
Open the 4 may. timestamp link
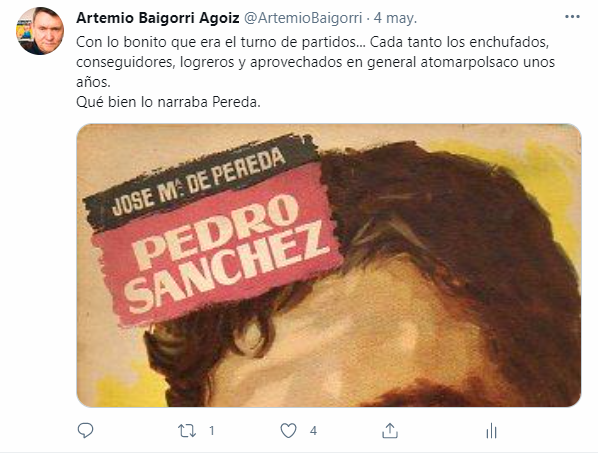[x=395, y=18]
